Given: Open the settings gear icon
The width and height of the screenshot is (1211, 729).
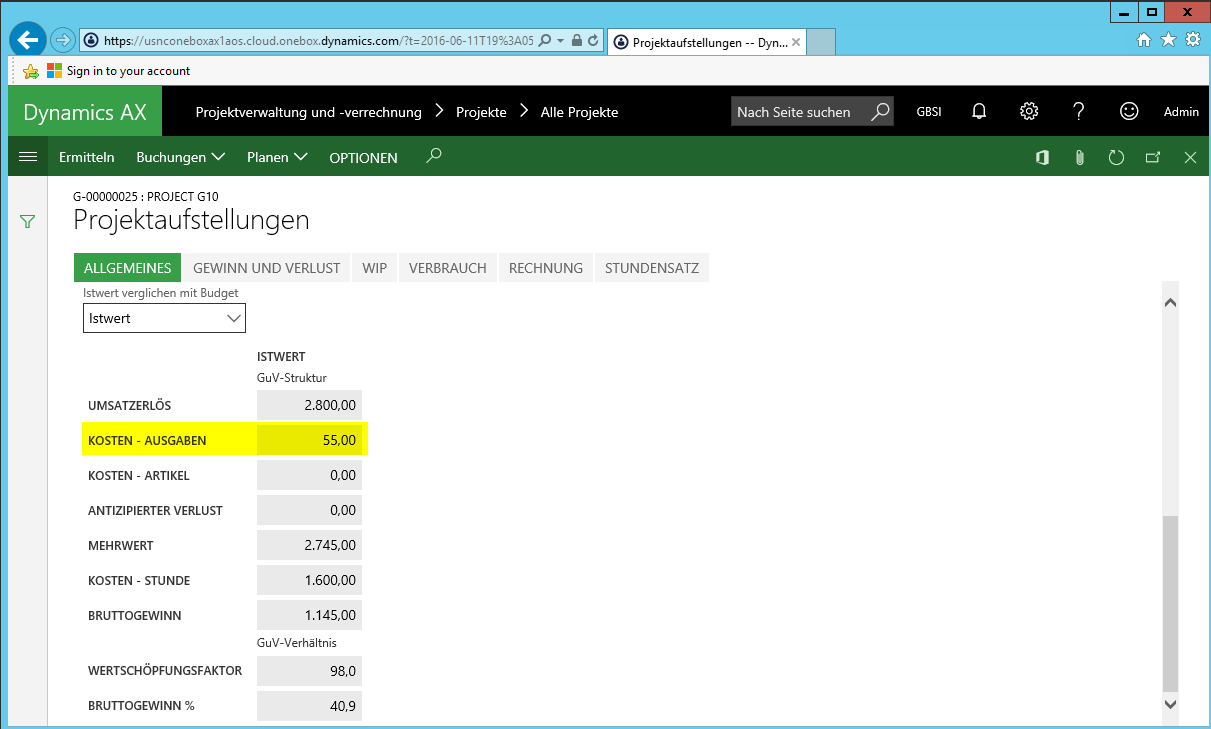Looking at the screenshot, I should 1029,112.
